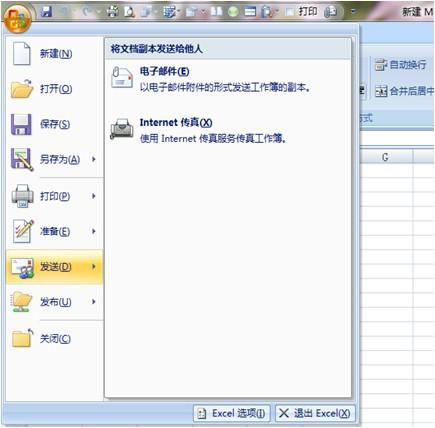Expand the 另存为(A) submenu arrow
The image size is (435, 428).
click(94, 159)
